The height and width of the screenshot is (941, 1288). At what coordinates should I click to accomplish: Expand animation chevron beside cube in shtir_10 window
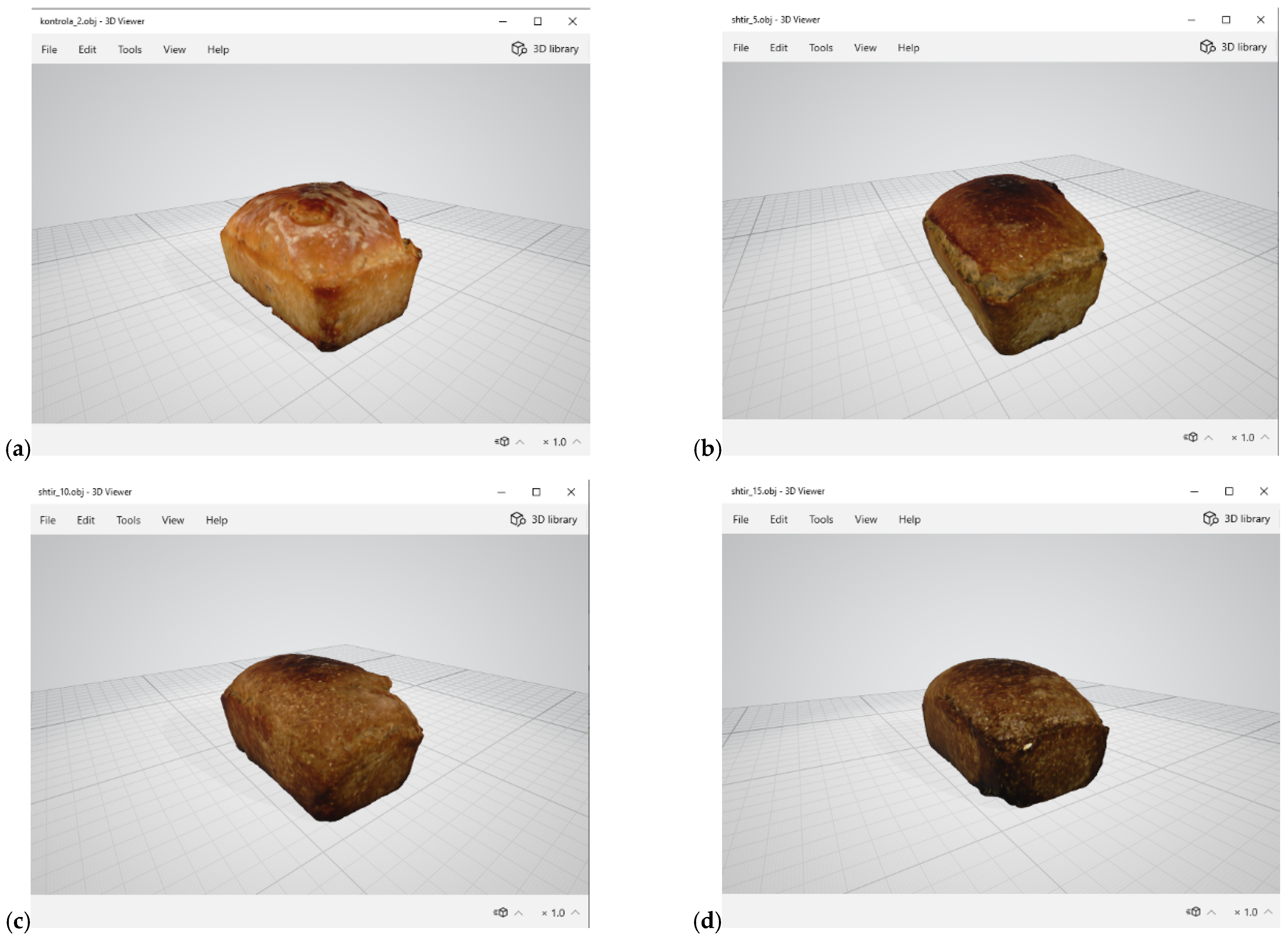(x=518, y=913)
